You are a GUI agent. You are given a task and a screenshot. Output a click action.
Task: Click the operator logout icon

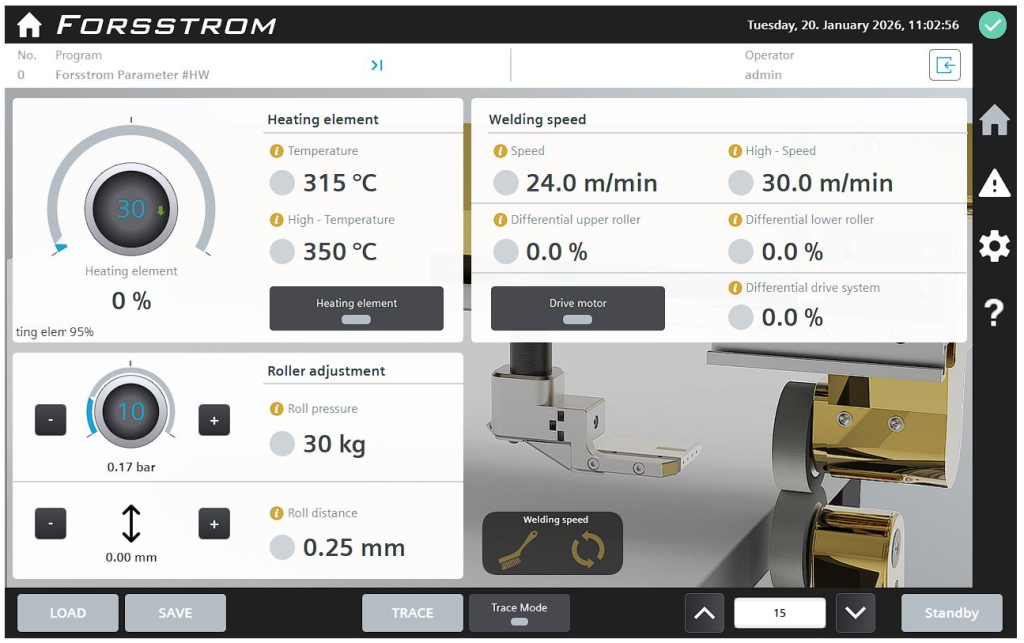(x=944, y=66)
